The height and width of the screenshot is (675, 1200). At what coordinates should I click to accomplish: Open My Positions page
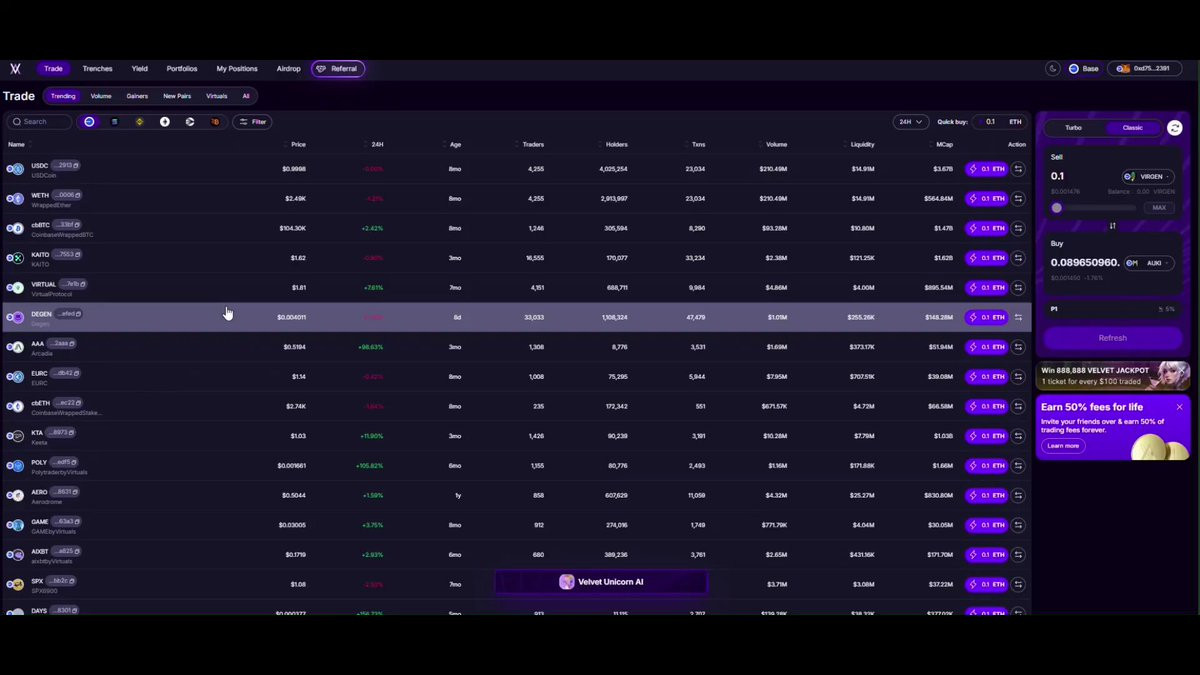point(237,69)
